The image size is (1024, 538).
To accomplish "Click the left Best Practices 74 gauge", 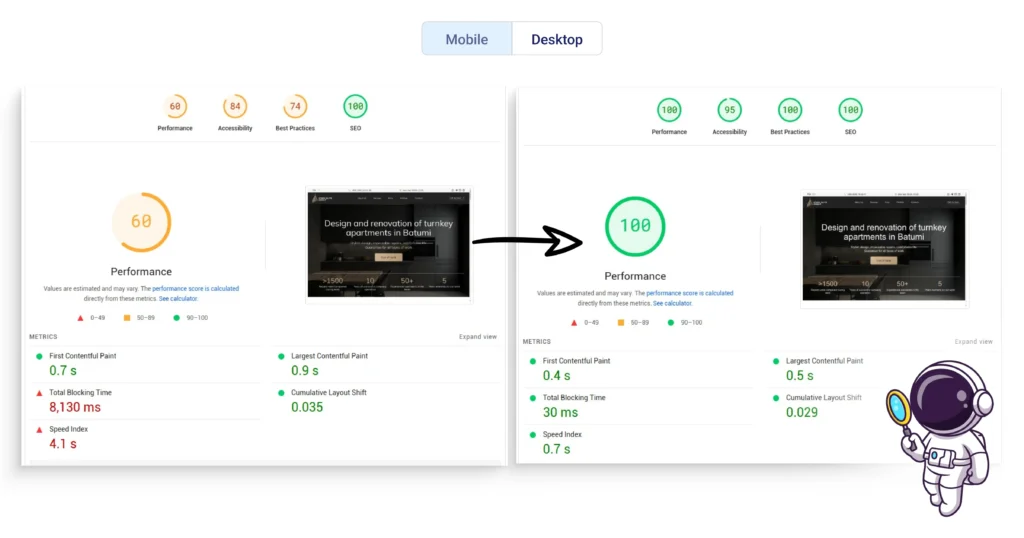I will click(295, 107).
